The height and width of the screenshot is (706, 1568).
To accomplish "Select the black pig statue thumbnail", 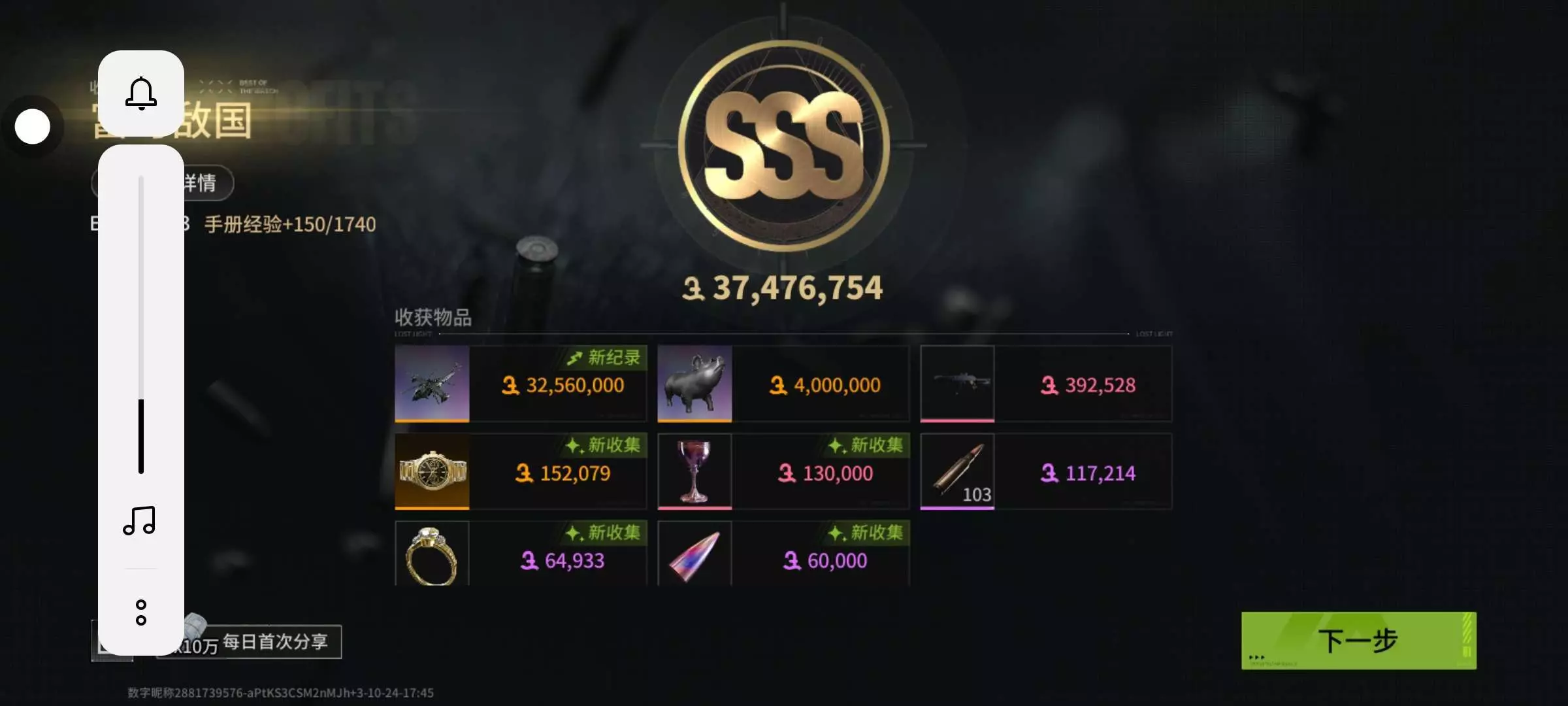I will point(694,383).
